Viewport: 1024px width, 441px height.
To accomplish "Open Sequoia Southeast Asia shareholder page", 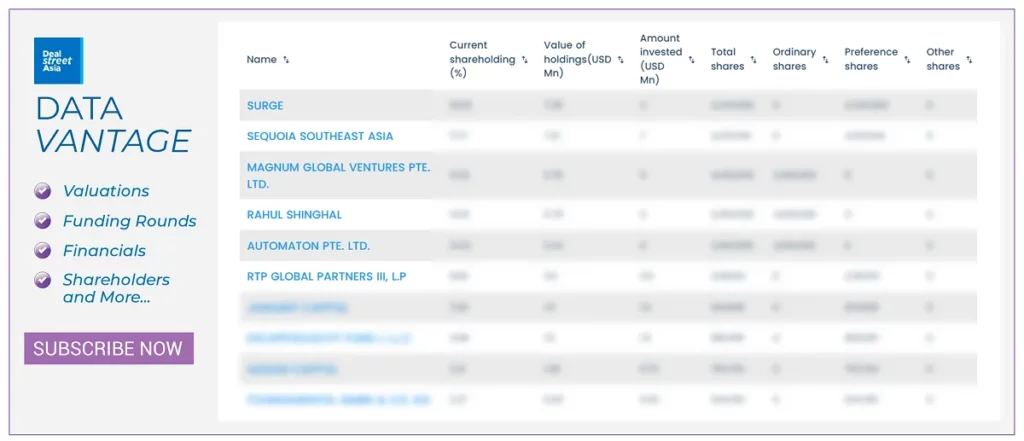I will [320, 136].
